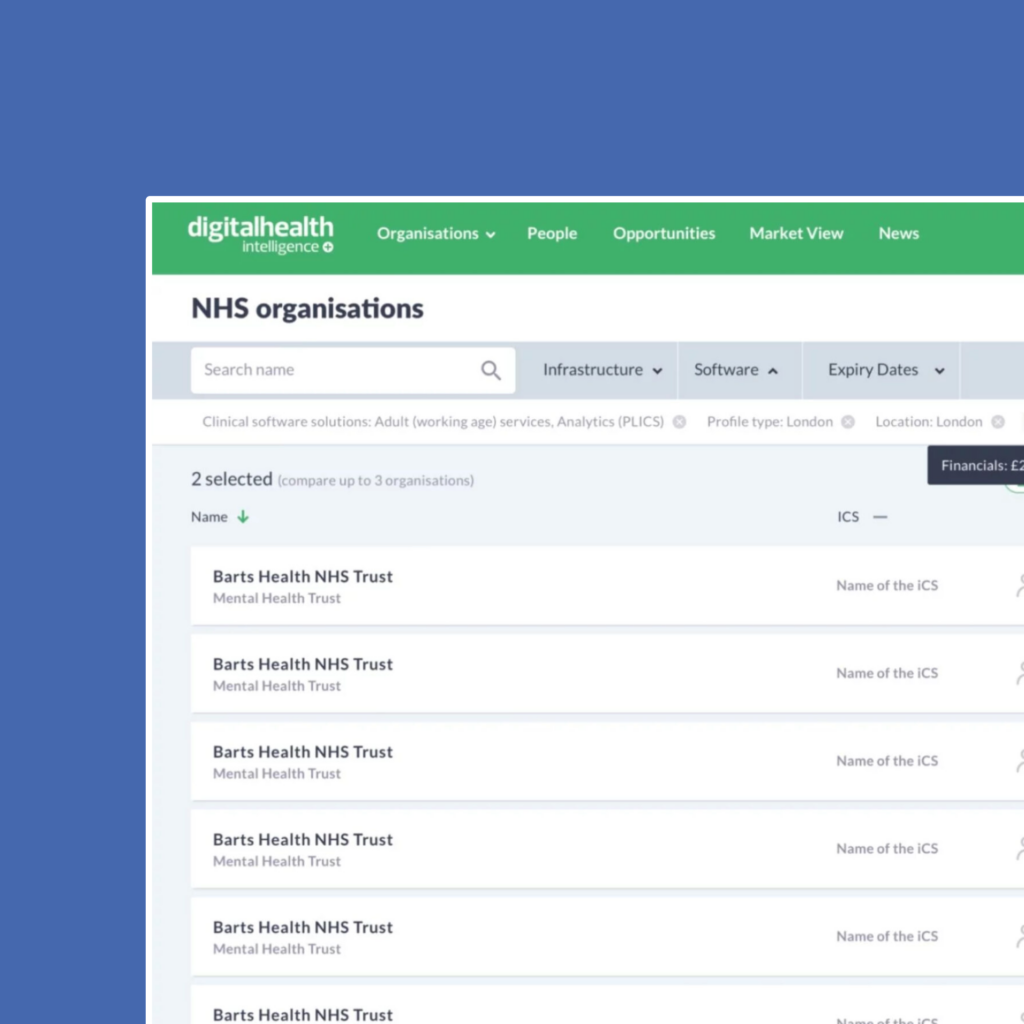The width and height of the screenshot is (1024, 1024).
Task: Focus the Search name field
Action: pos(353,370)
